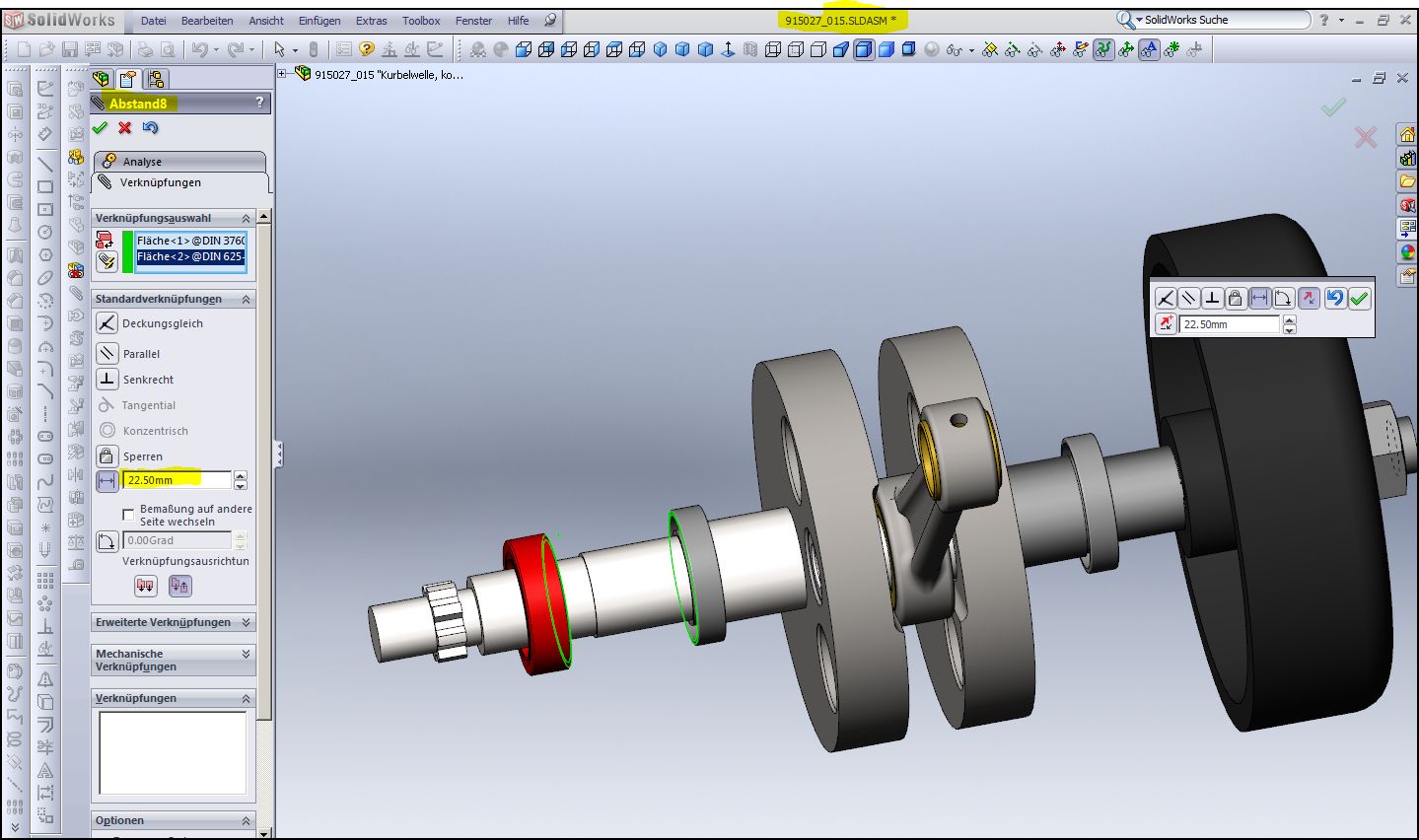Pick Coincident in the popup mate toolbar

click(x=1166, y=298)
